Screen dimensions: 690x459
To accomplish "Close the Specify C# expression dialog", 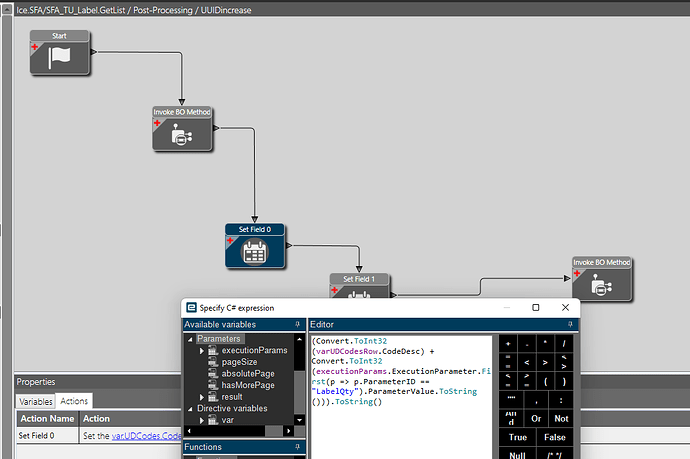I will [565, 307].
